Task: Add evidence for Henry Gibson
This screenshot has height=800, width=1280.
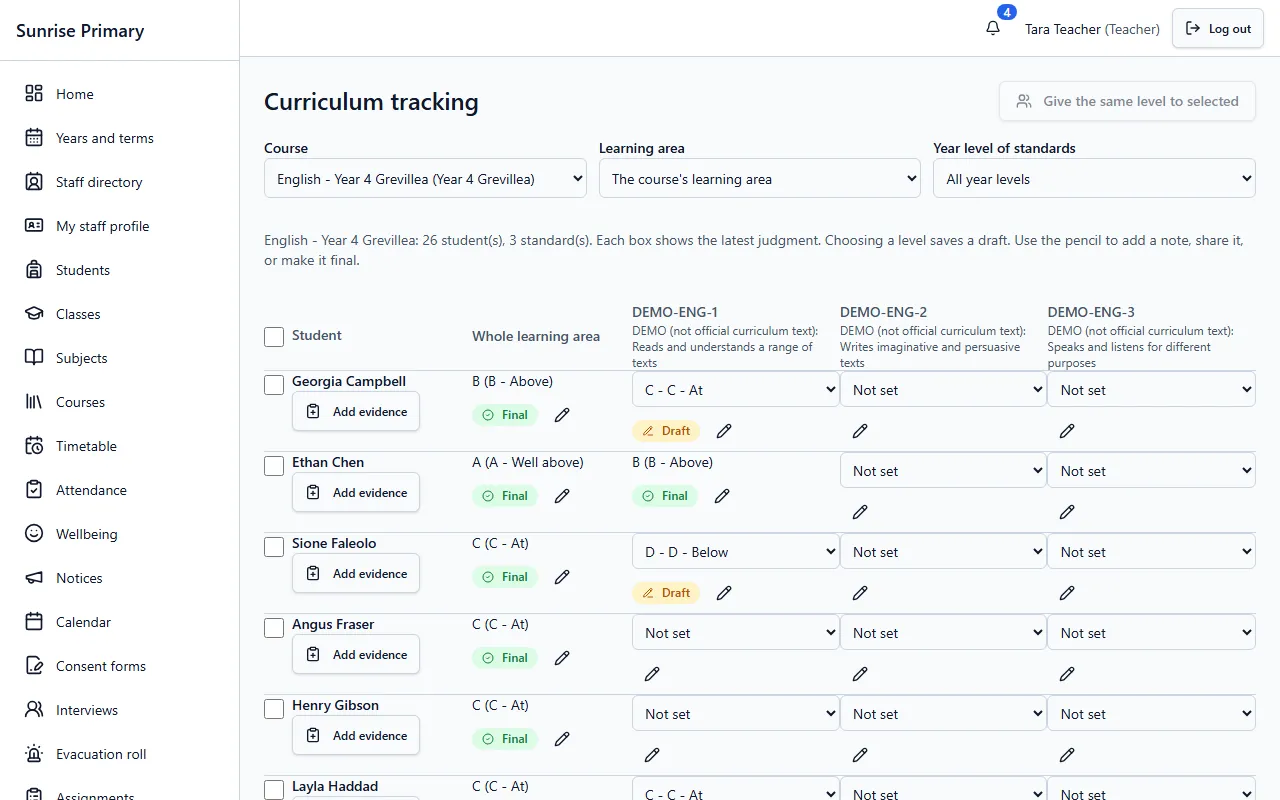Action: (x=356, y=736)
